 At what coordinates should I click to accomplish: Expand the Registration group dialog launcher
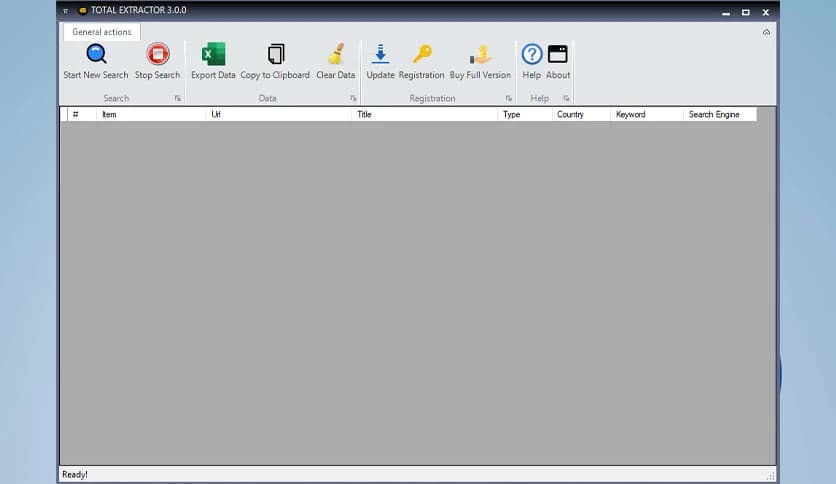point(509,98)
